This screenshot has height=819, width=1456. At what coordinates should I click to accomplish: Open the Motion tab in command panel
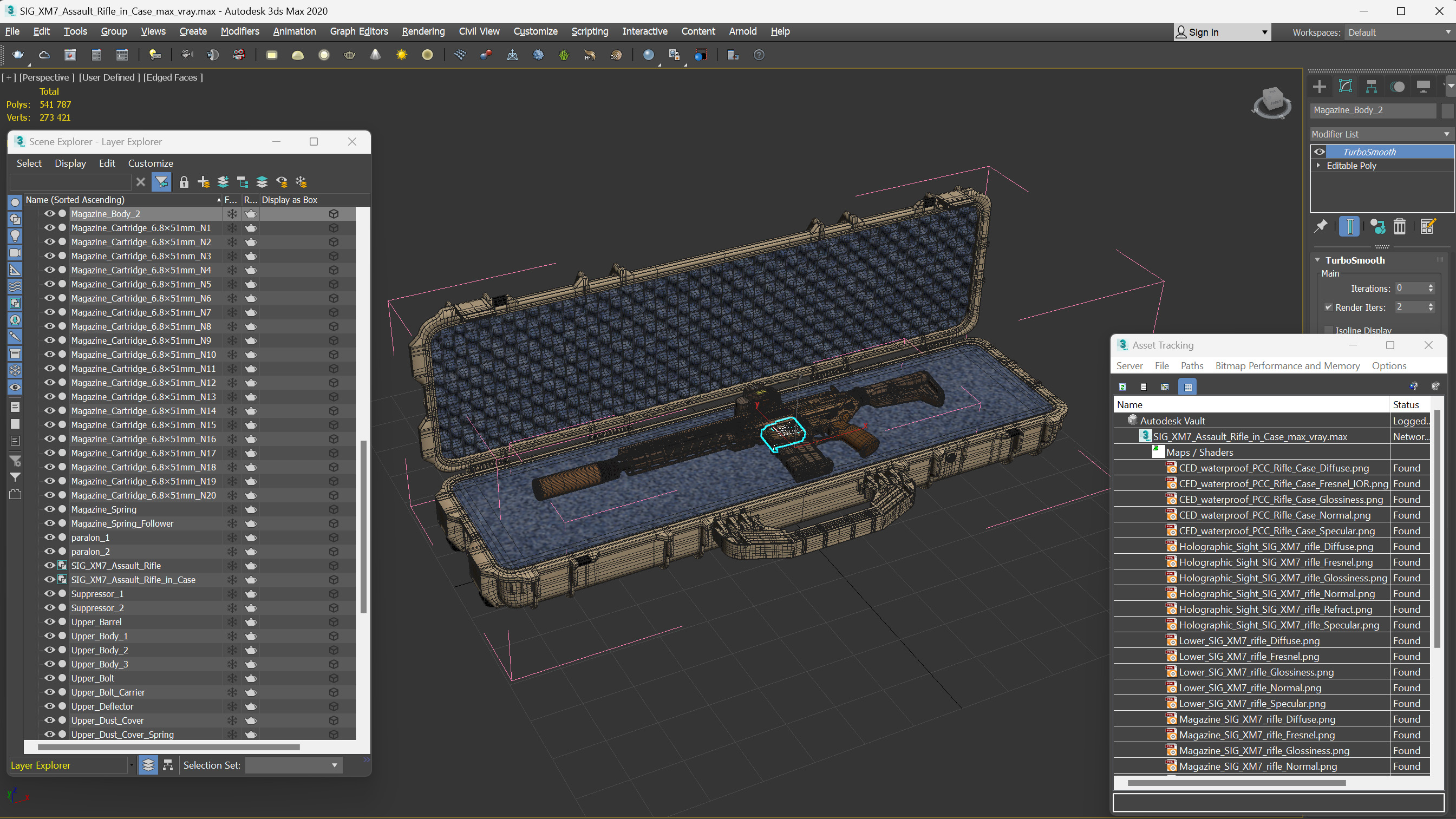[1397, 87]
